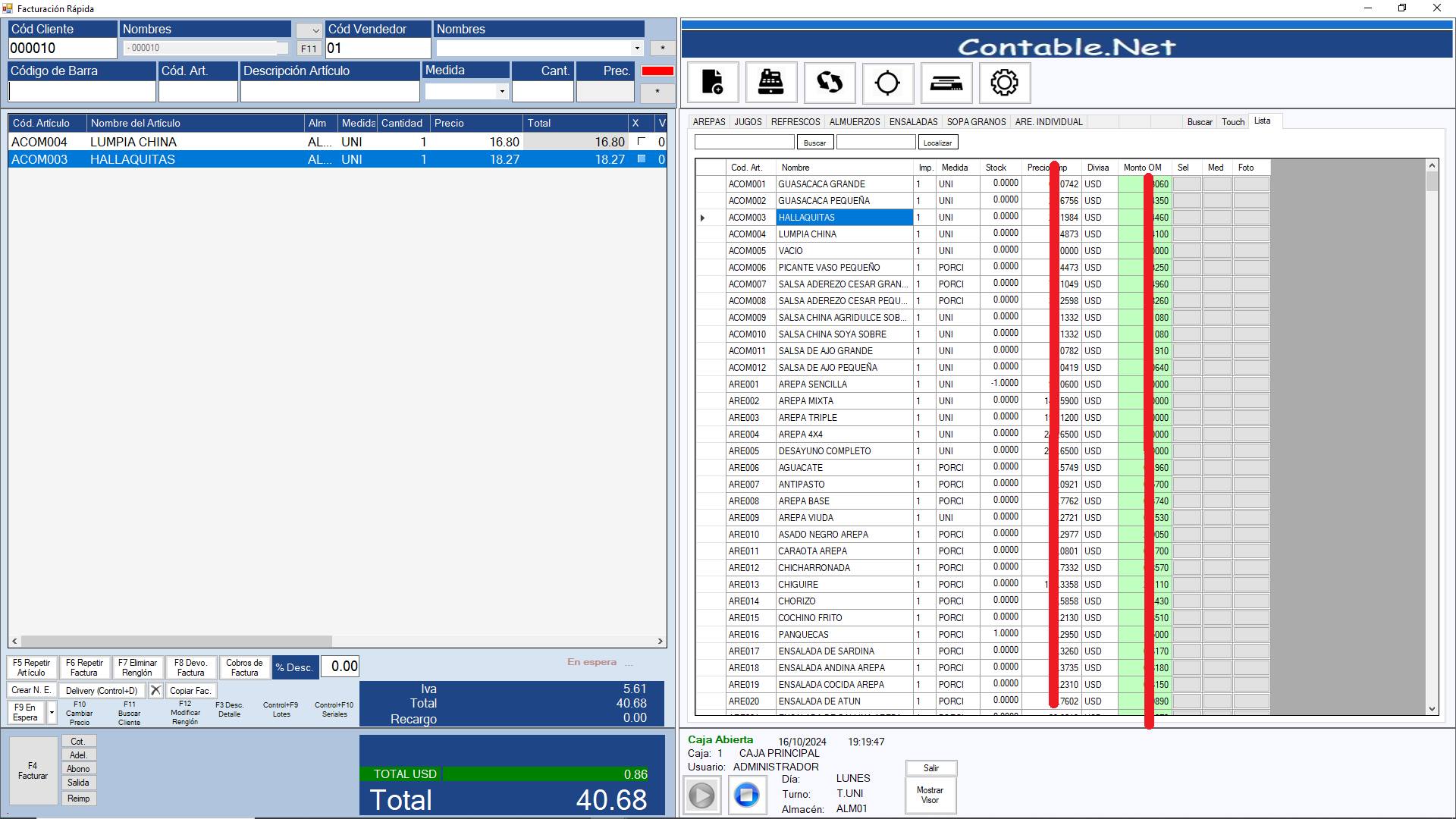Open the weighing scale icon
The height and width of the screenshot is (819, 1456).
pos(946,82)
